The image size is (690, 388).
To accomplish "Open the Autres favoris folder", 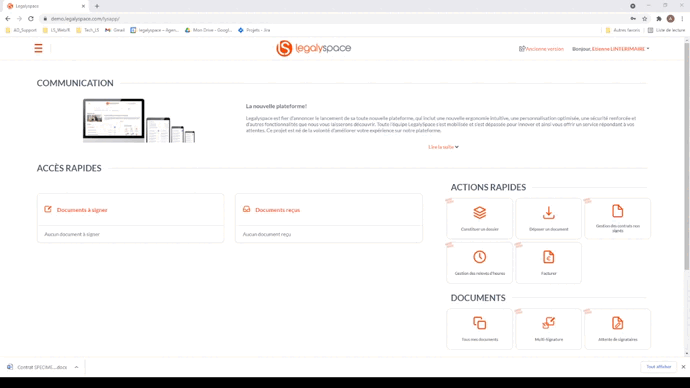I will 623,30.
